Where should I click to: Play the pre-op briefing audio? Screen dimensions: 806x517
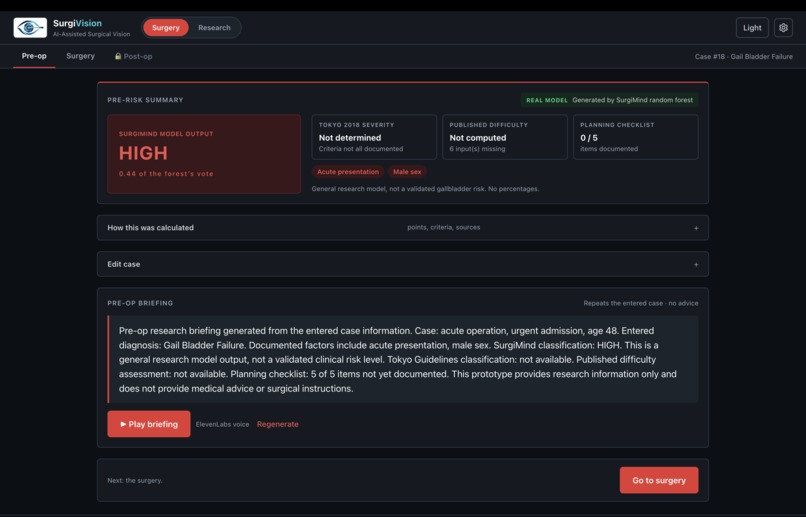(149, 424)
